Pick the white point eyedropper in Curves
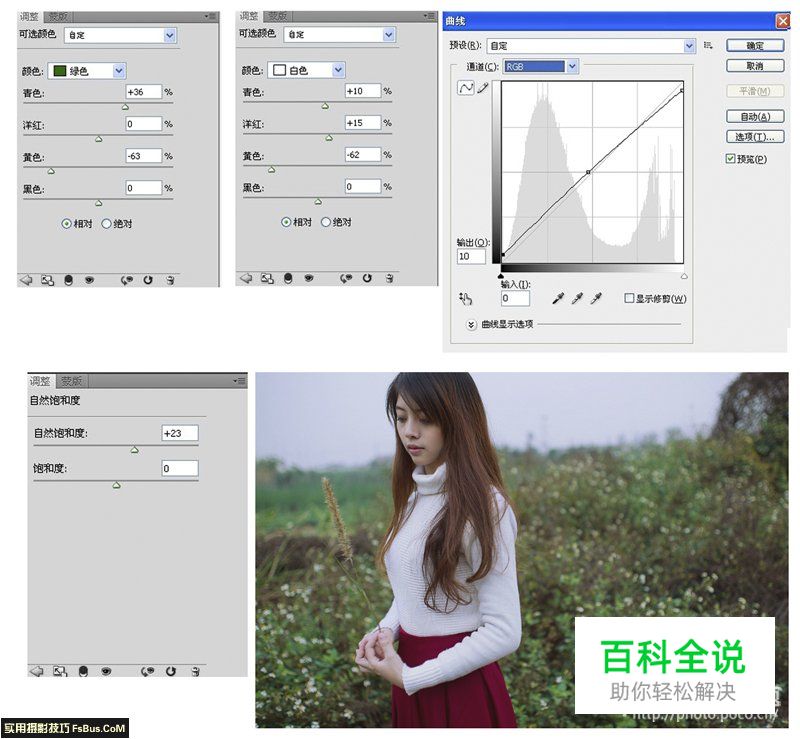 tap(597, 298)
